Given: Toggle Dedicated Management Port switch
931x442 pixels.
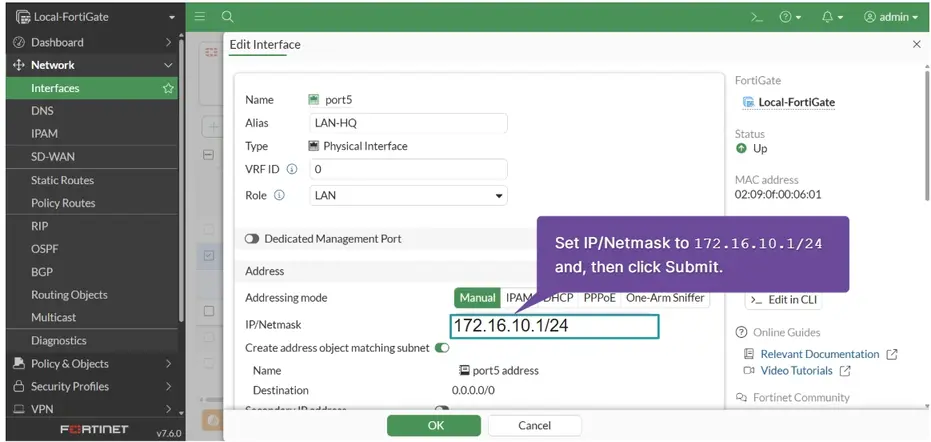Looking at the screenshot, I should (252, 239).
